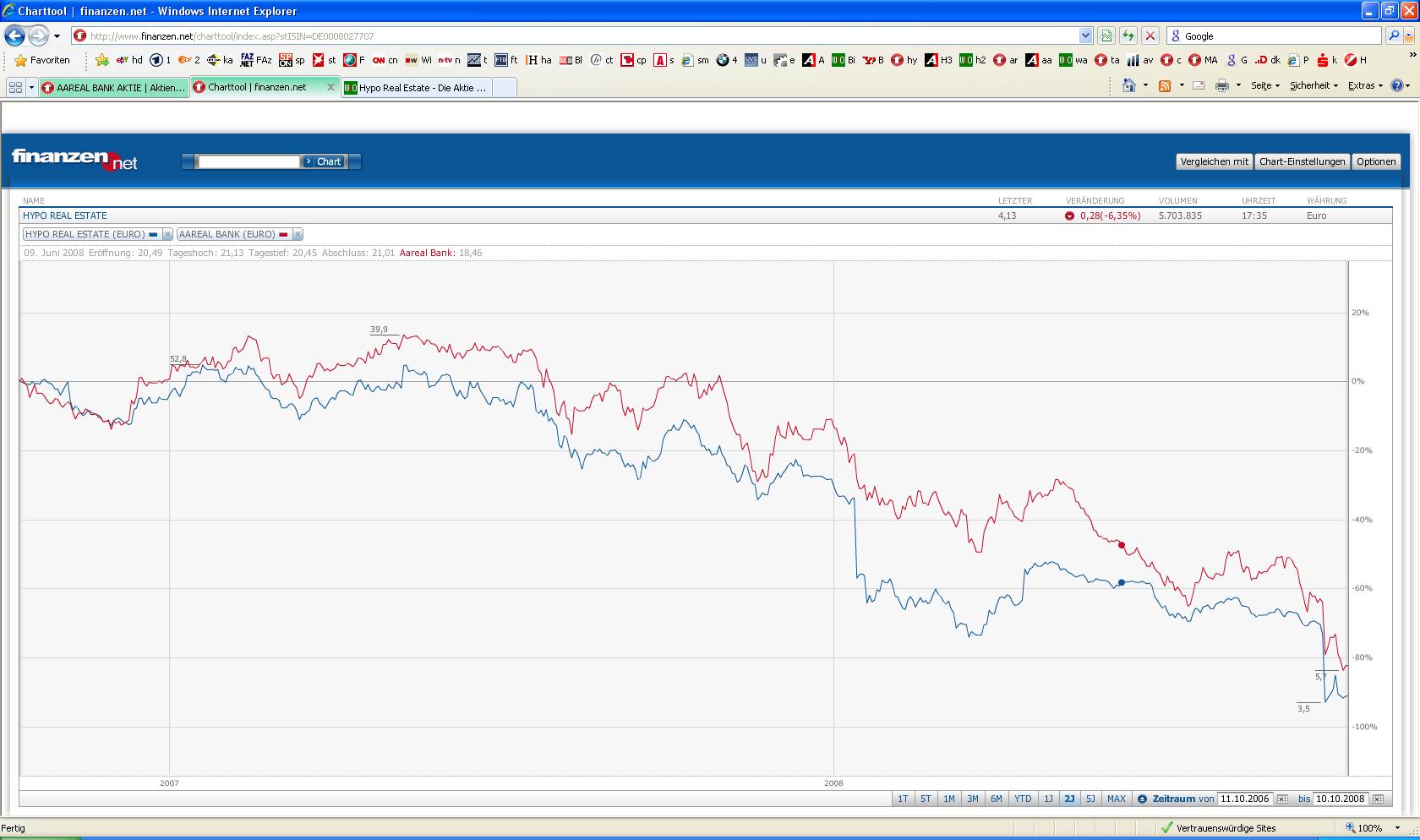
Task: Click the Vergleichen mit button
Action: (x=1214, y=162)
